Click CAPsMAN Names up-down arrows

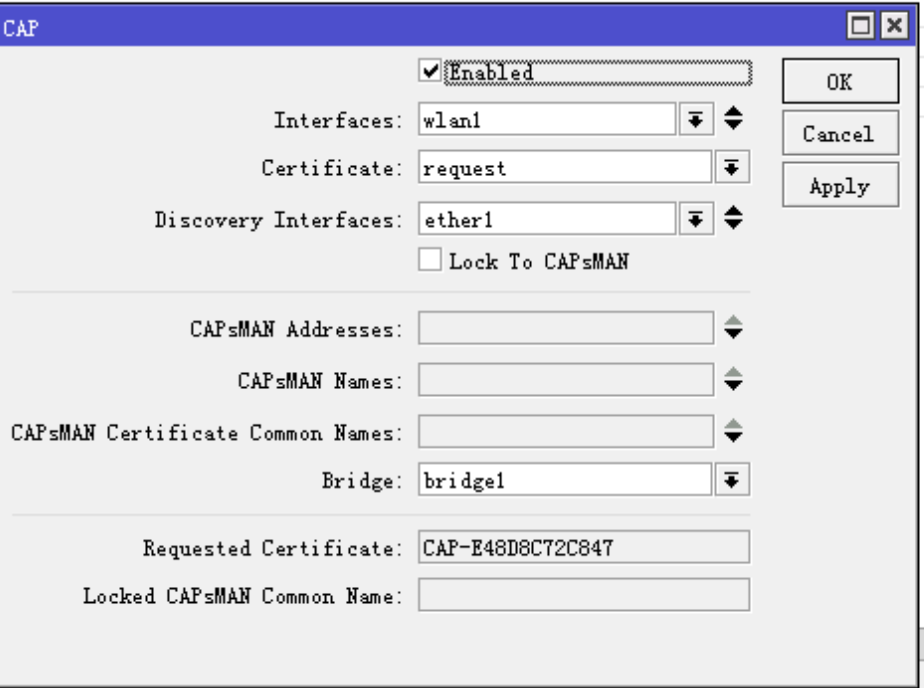(733, 379)
